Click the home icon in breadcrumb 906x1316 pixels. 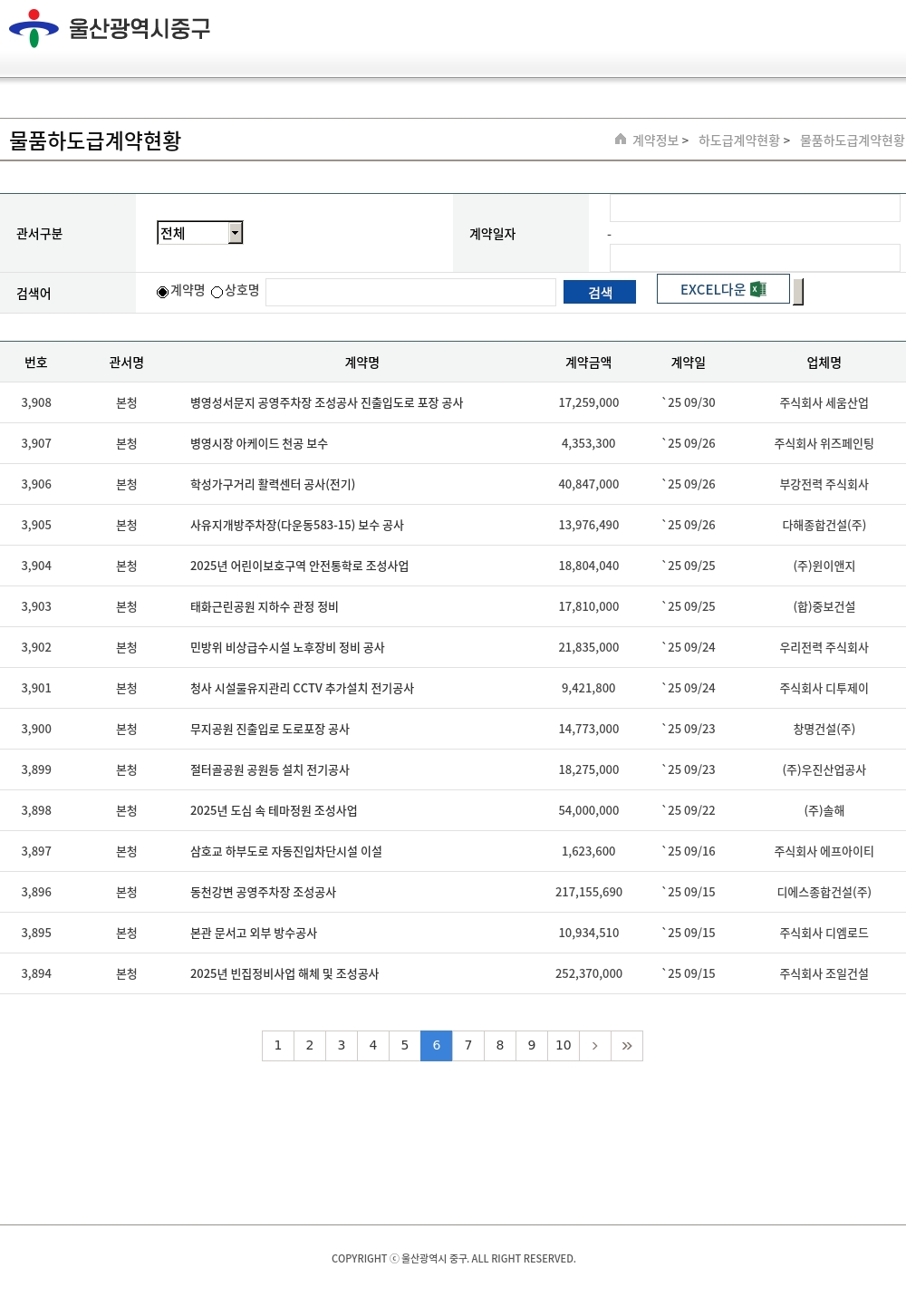pyautogui.click(x=621, y=140)
